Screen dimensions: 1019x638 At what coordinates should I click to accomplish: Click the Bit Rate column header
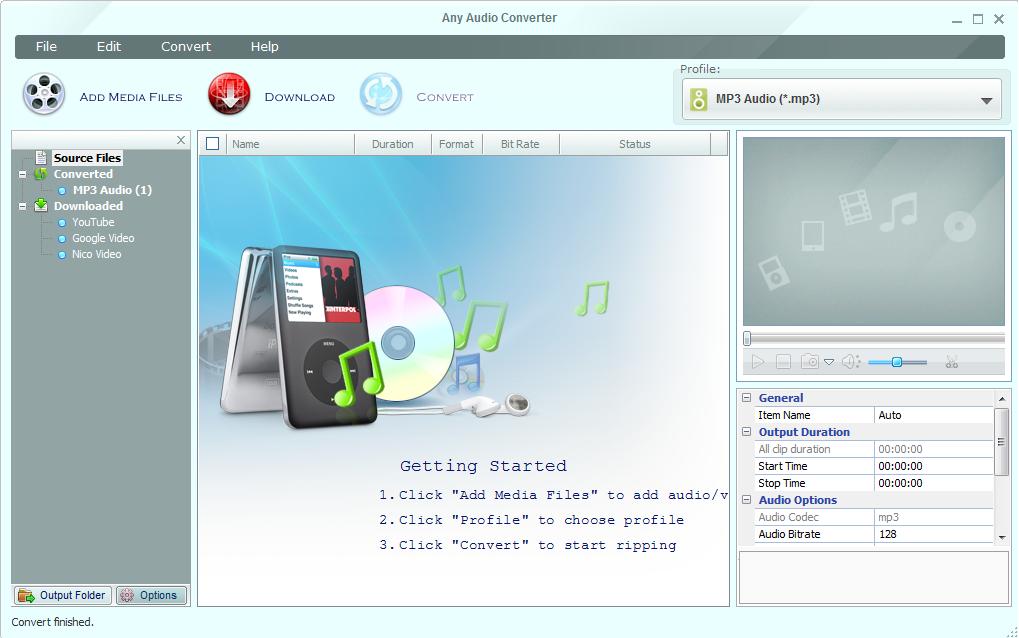tap(520, 144)
